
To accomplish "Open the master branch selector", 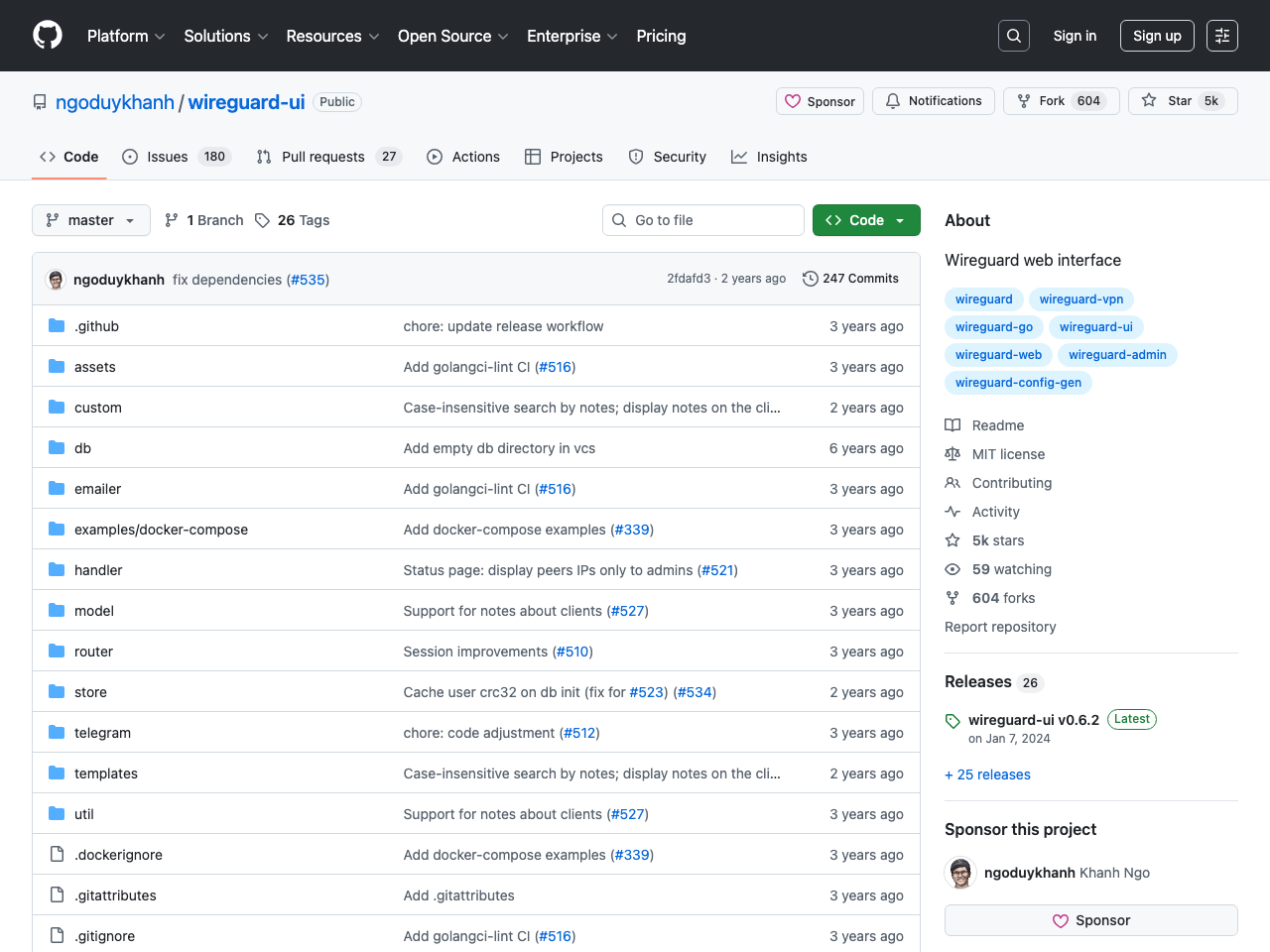I will coord(90,219).
